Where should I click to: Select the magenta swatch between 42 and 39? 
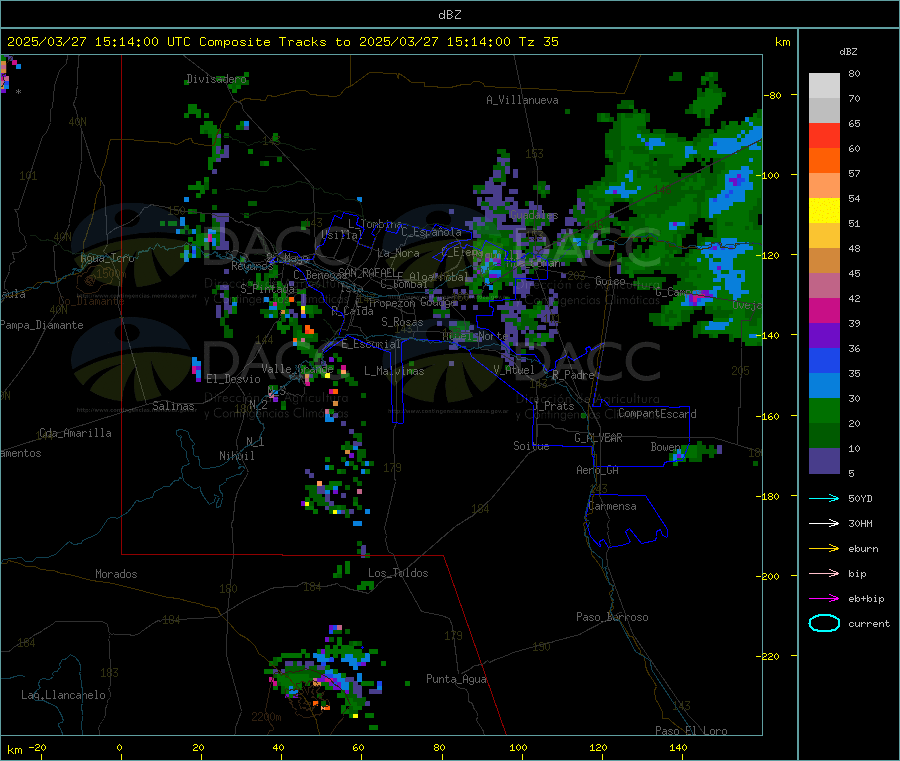click(824, 310)
